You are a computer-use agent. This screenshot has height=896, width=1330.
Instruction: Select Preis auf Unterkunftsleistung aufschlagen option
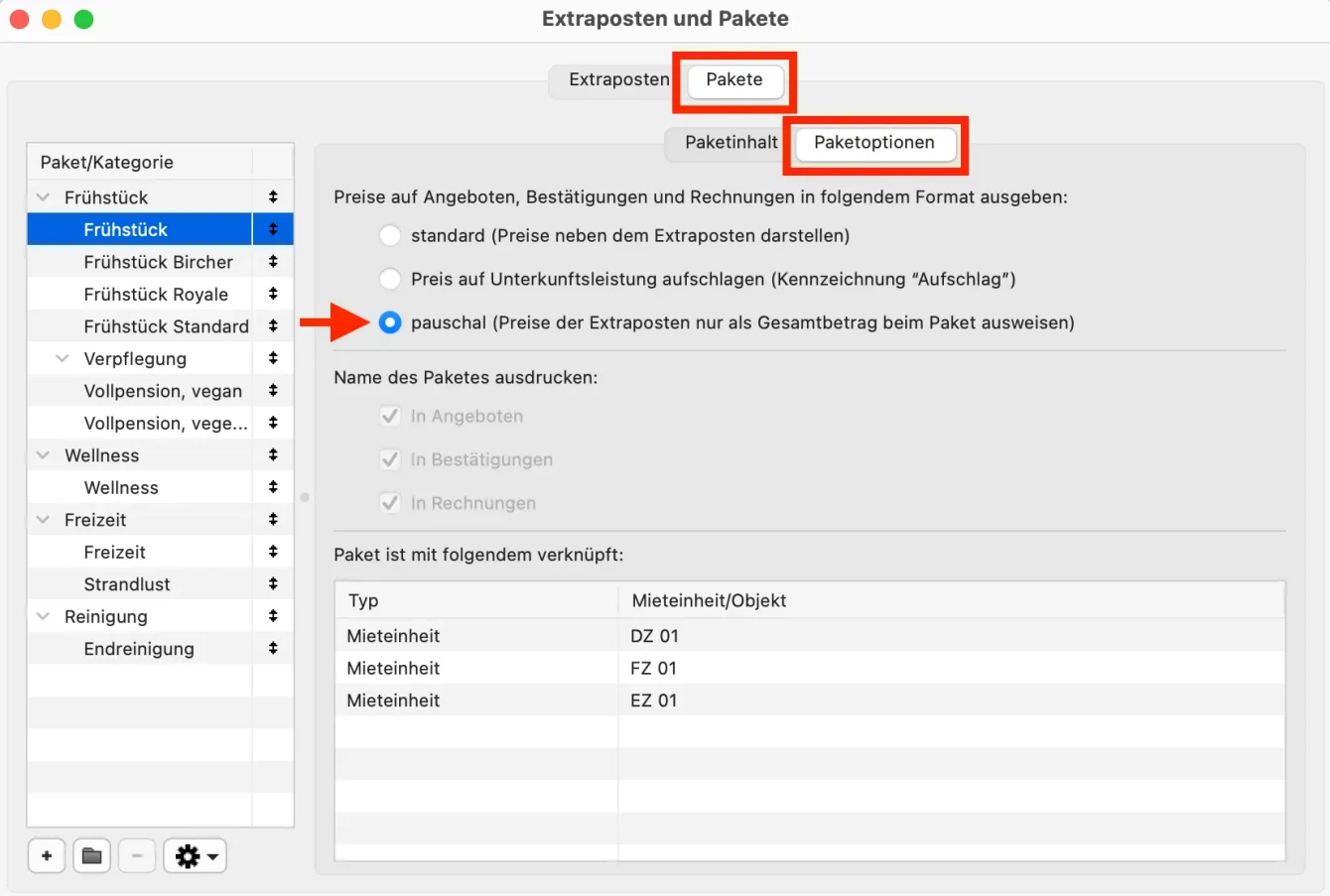click(x=390, y=279)
